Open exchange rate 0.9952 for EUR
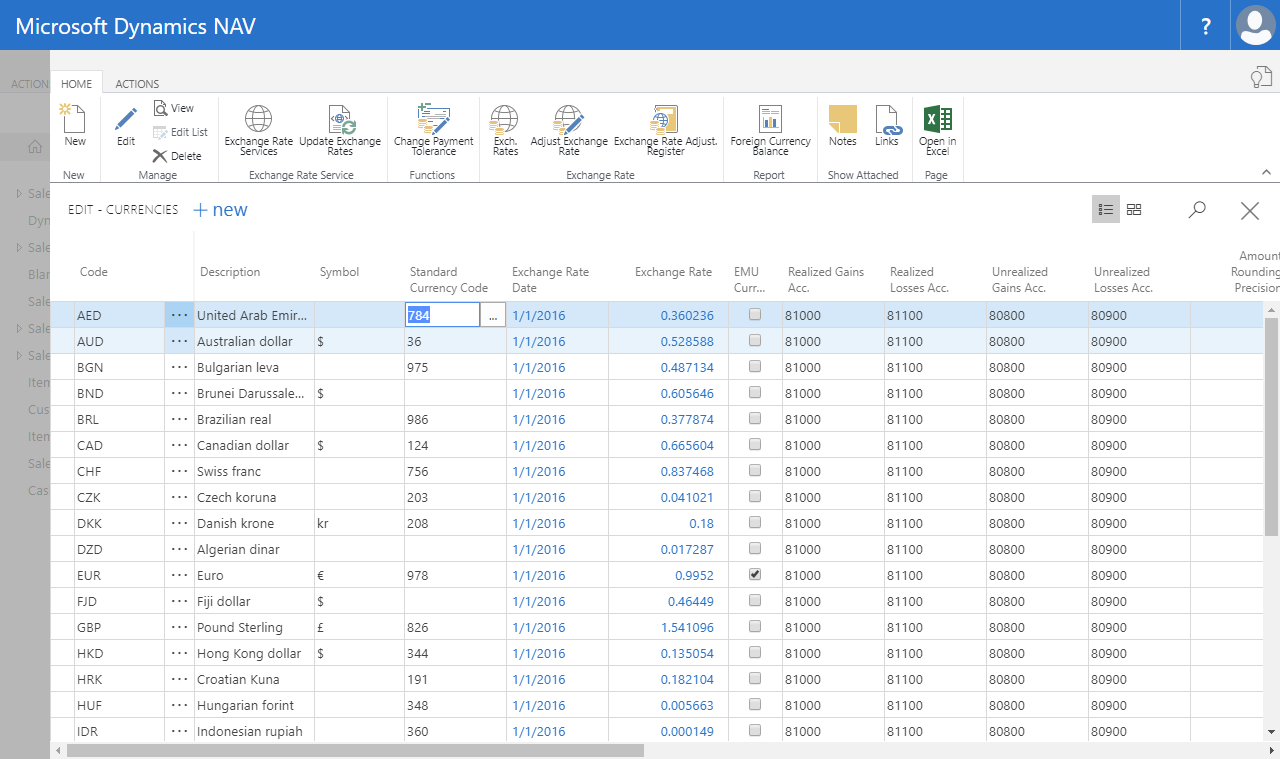Screen dimensions: 1280x759 (694, 575)
